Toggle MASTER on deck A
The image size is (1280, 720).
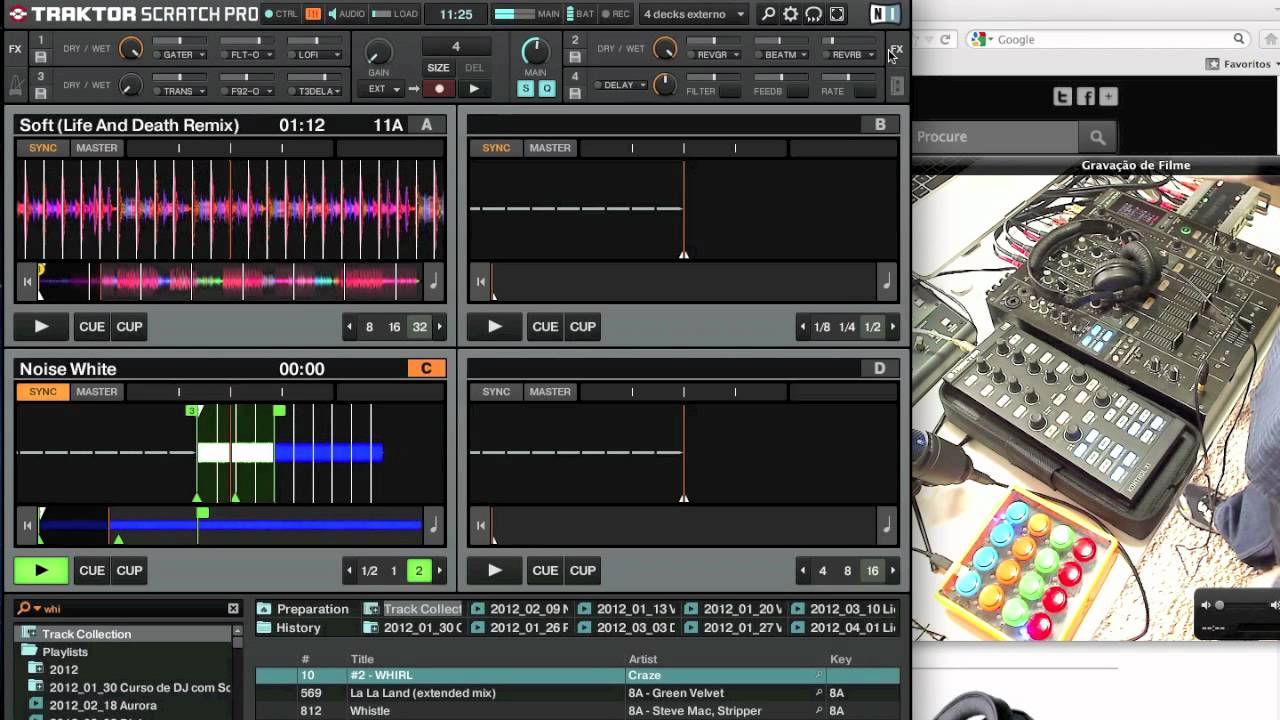(97, 148)
